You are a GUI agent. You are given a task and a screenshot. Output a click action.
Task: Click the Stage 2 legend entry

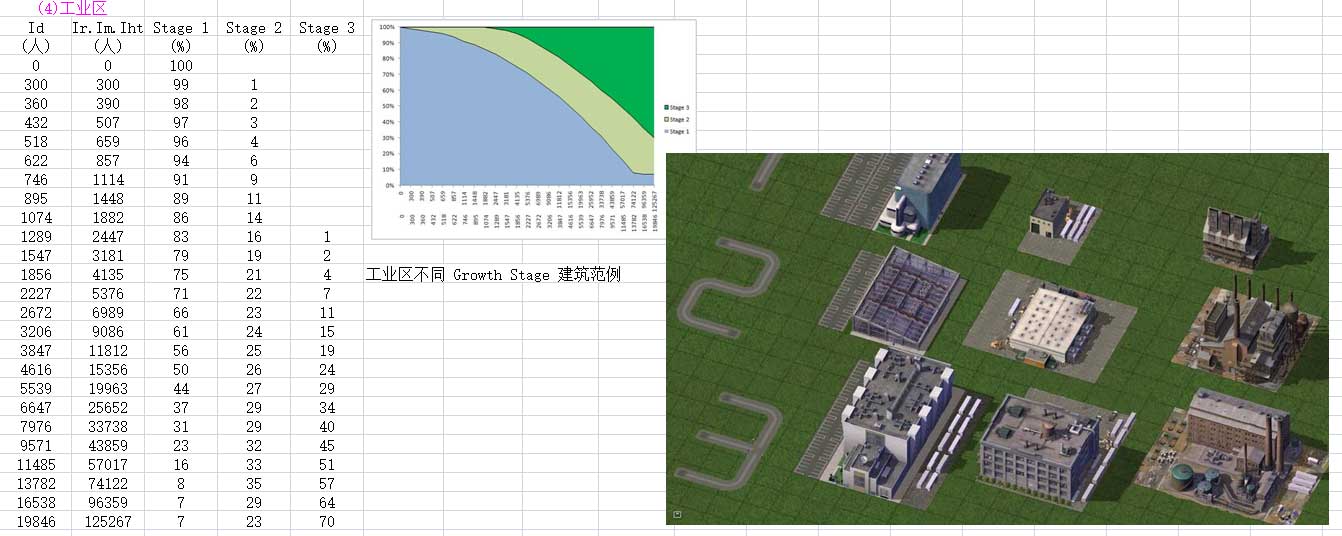679,119
